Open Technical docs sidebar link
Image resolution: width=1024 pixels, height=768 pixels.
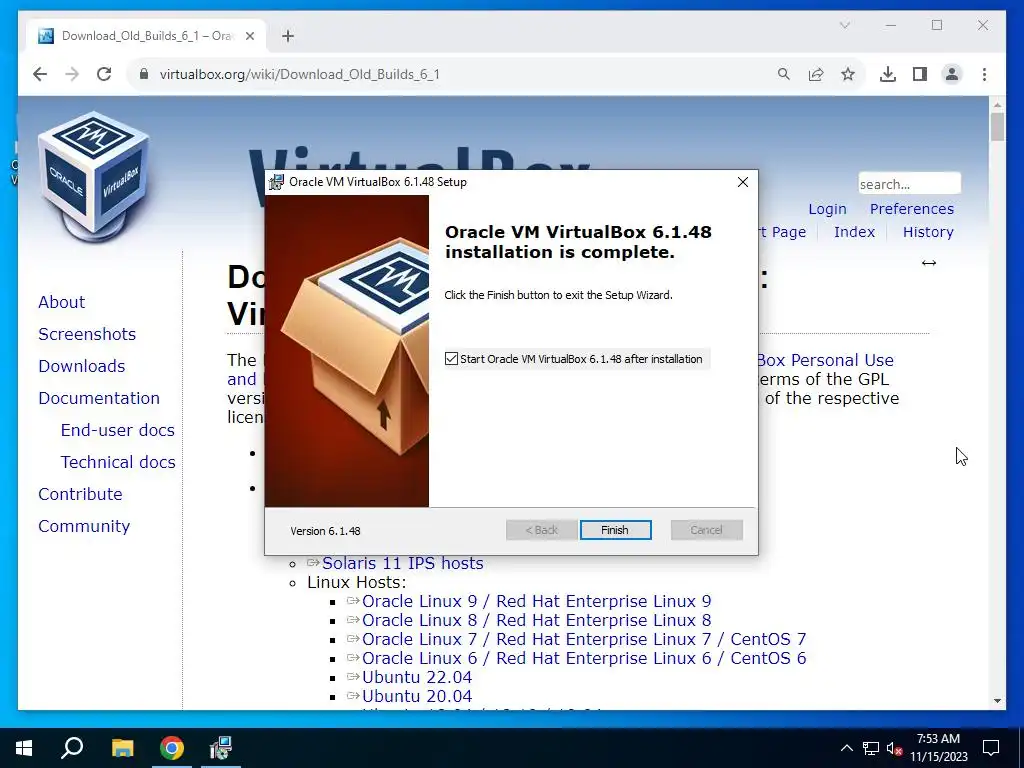coord(118,462)
